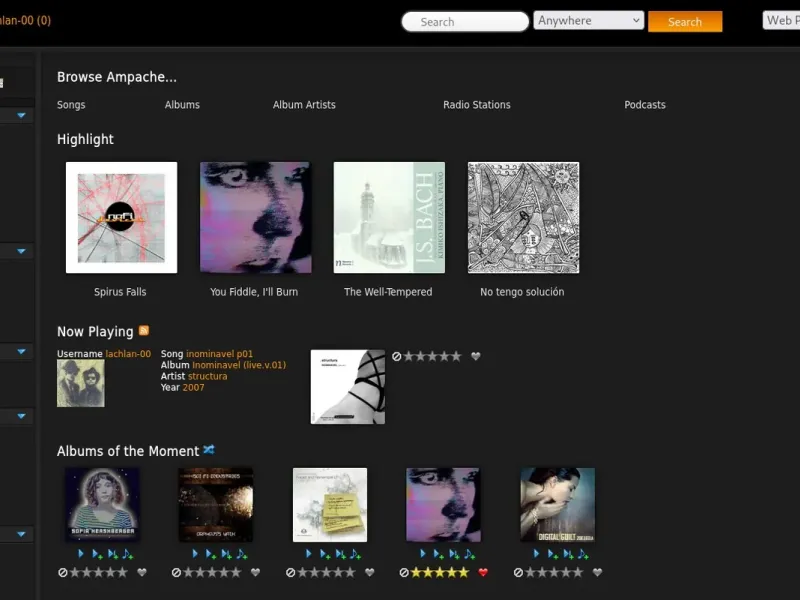Rate Sofia Hershberger album five stars

[x=122, y=572]
